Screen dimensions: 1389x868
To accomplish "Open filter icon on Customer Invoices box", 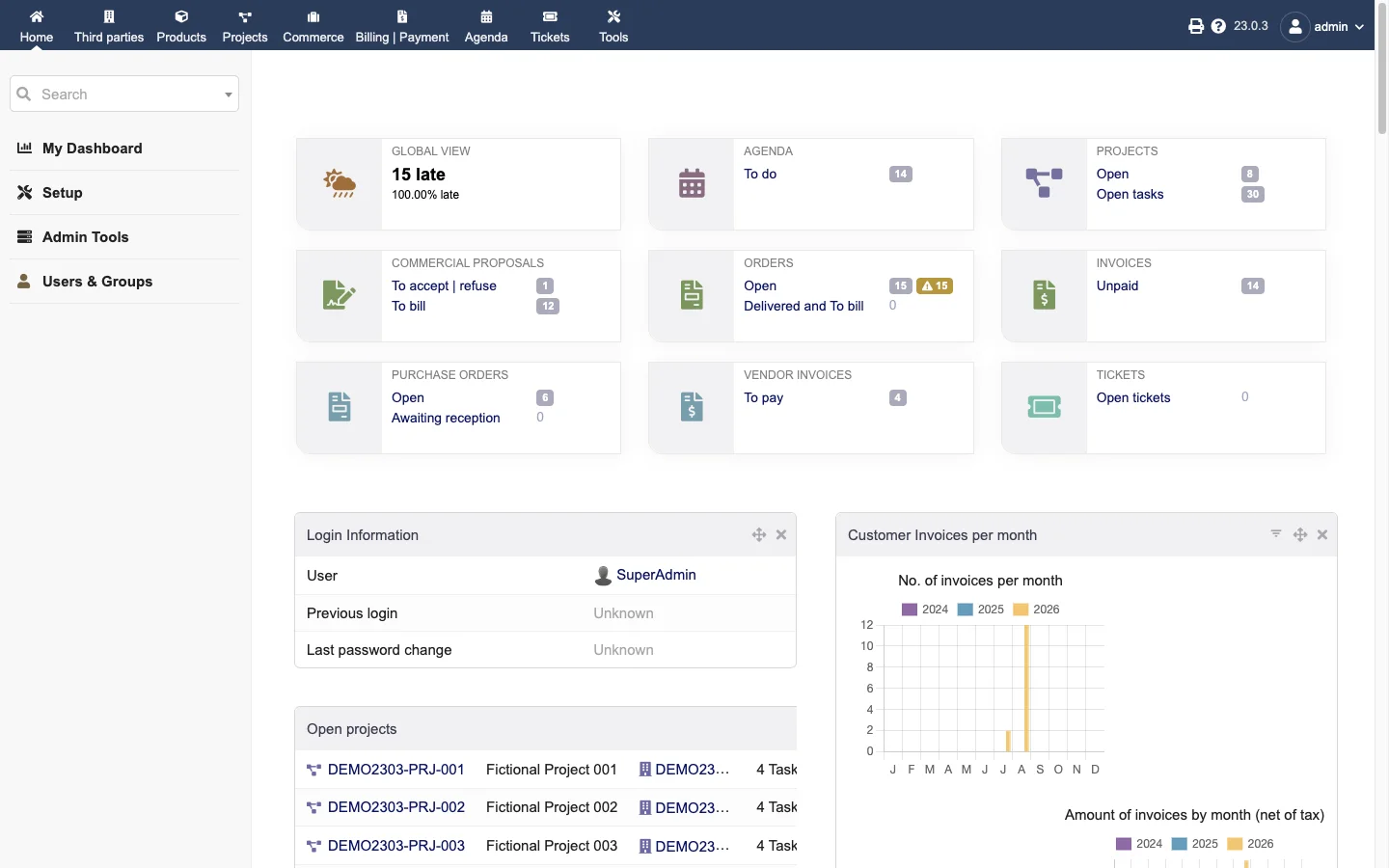I will (1276, 533).
